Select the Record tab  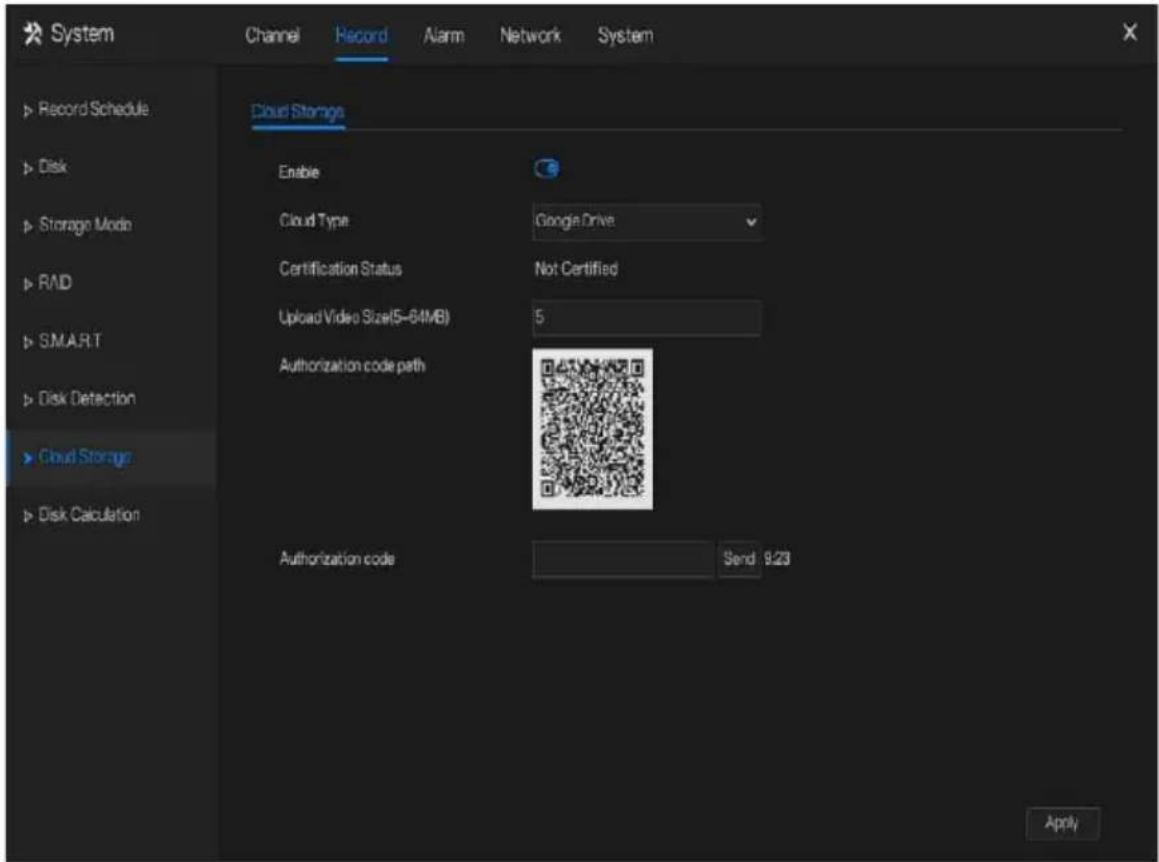(361, 35)
